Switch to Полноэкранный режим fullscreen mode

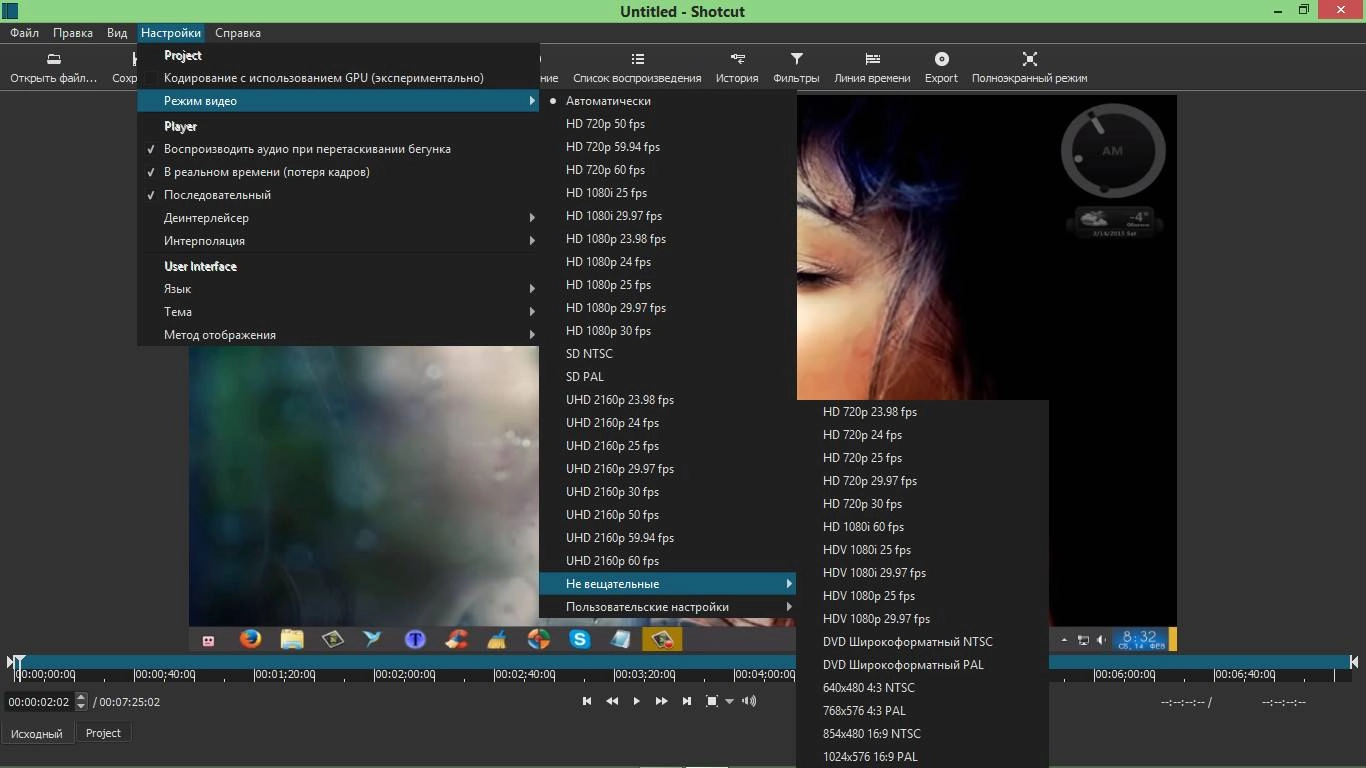(1029, 67)
